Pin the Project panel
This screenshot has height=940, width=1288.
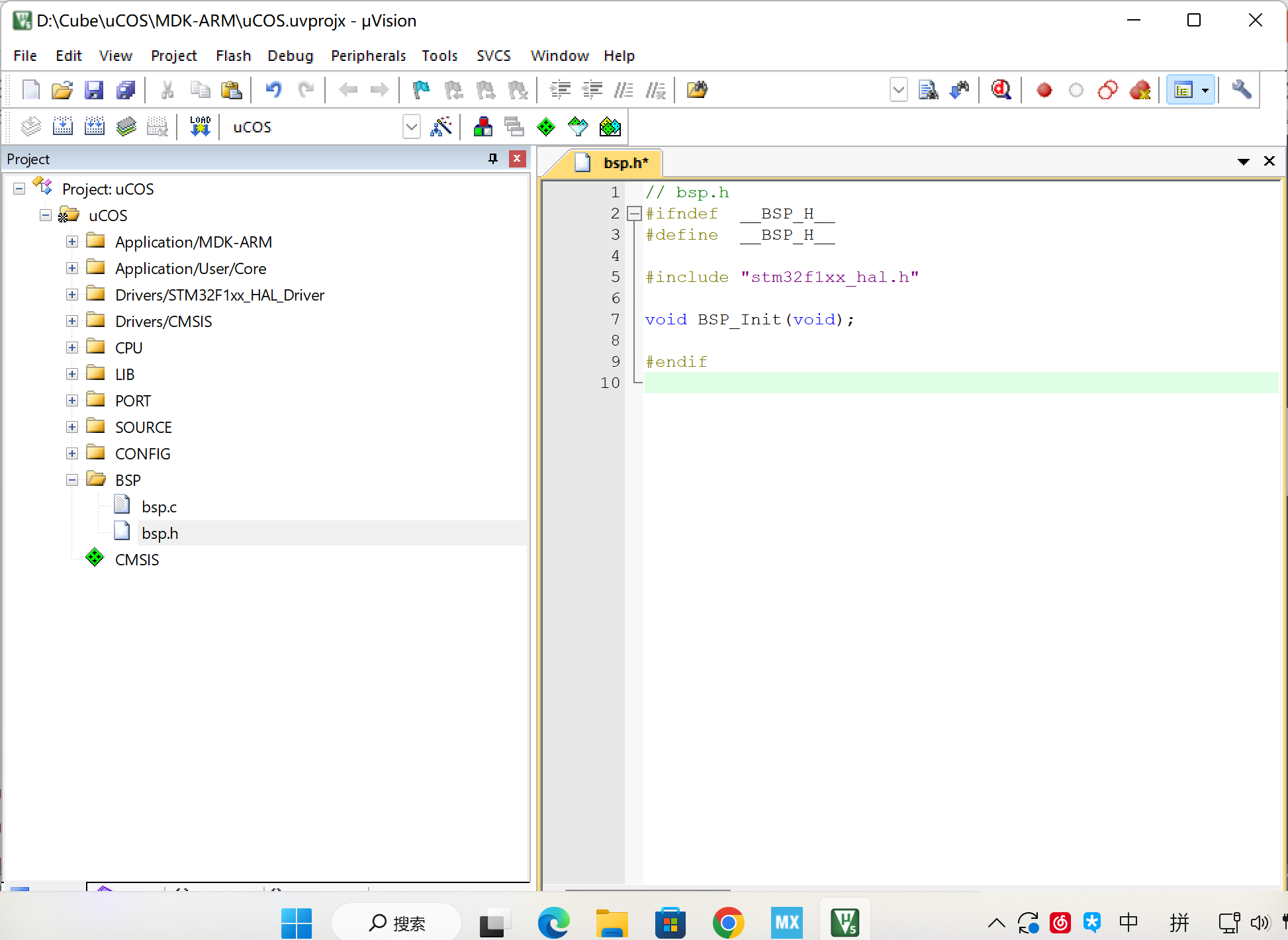(x=492, y=159)
